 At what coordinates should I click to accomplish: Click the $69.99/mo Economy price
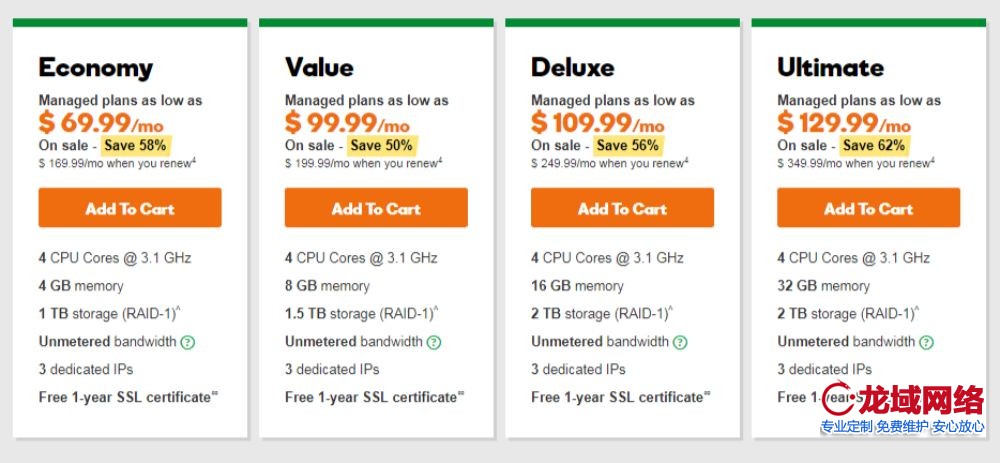(101, 123)
